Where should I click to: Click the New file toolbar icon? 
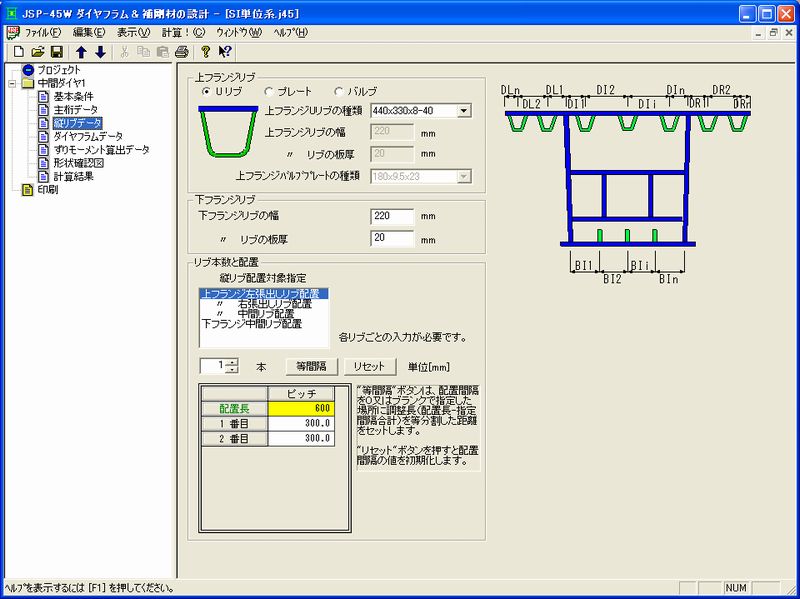coord(20,51)
